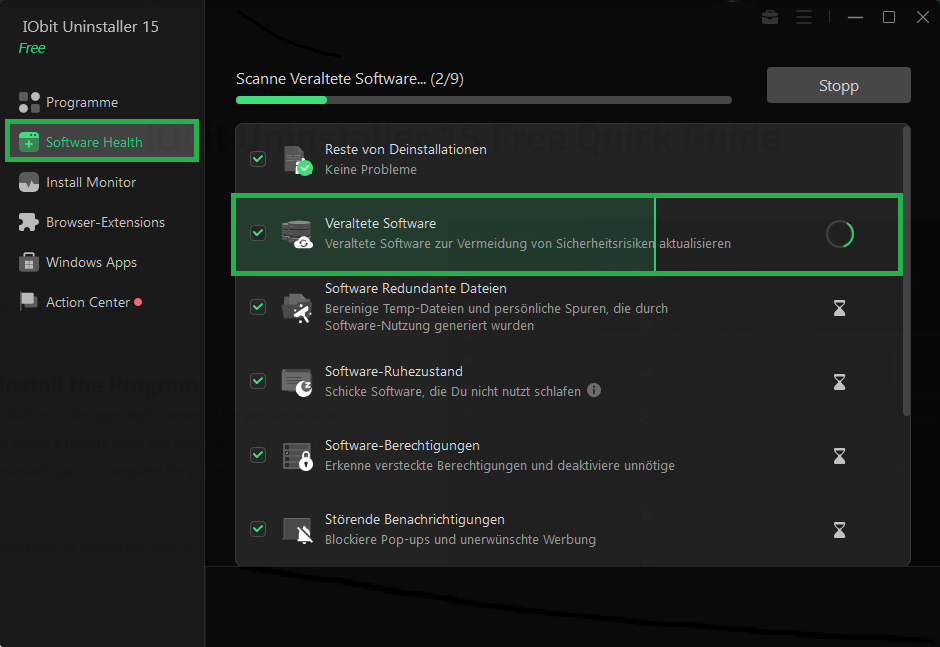Image resolution: width=940 pixels, height=647 pixels.
Task: Click the Reste von Deinstallationen title
Action: pyautogui.click(x=406, y=149)
